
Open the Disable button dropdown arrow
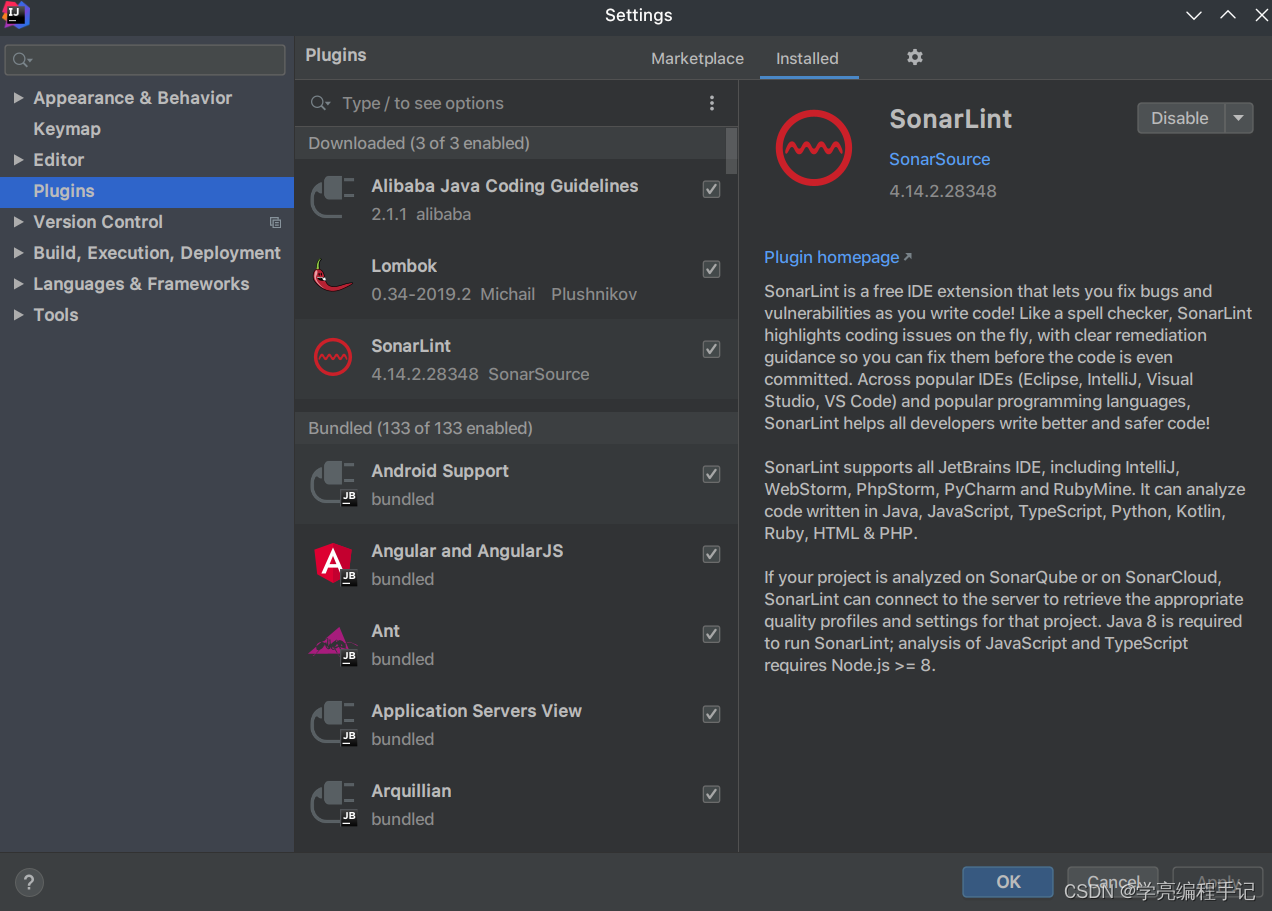1238,118
